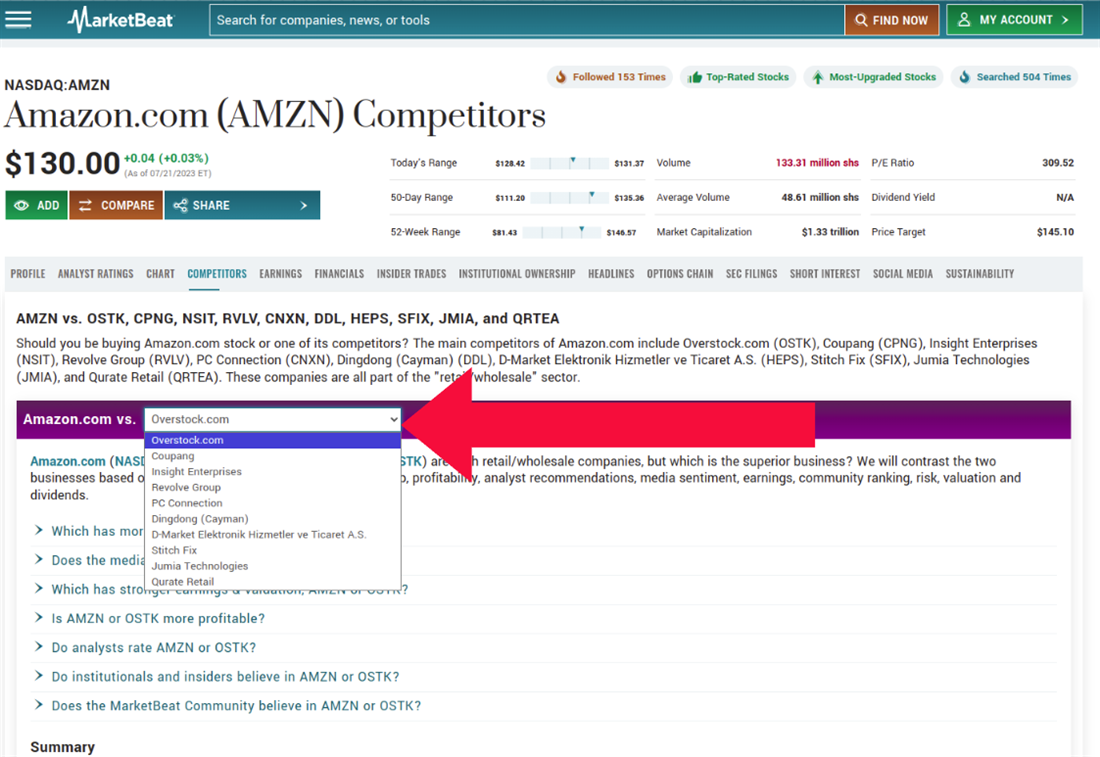1100x757 pixels.
Task: Open the hamburger menu icon
Action: point(18,20)
